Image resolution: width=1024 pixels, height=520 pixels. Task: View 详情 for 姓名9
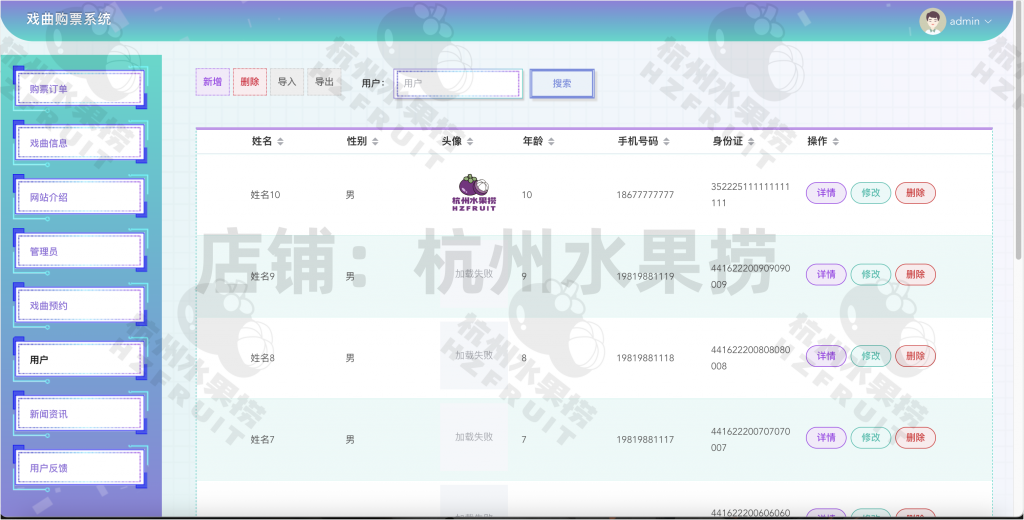click(826, 274)
